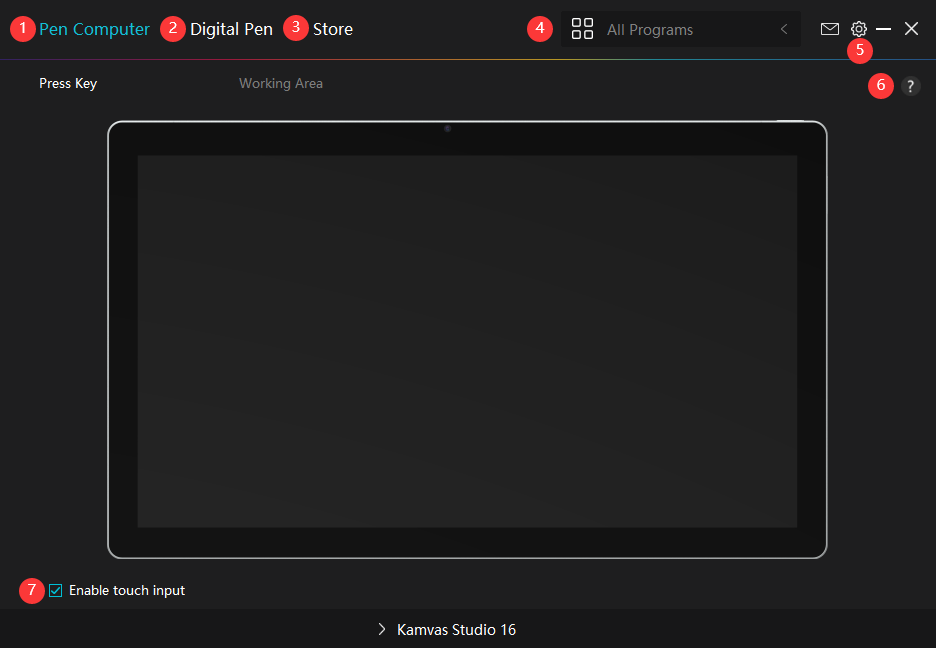
Task: Click the Enable touch input label
Action: (x=127, y=590)
